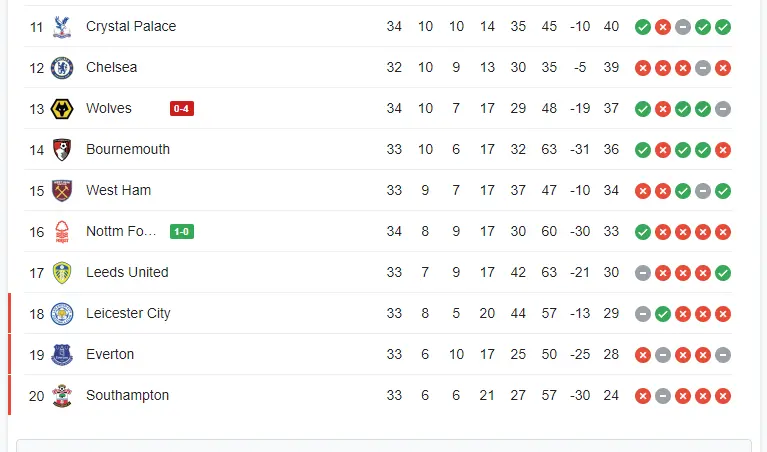Click the Leeds United club crest

point(63,273)
